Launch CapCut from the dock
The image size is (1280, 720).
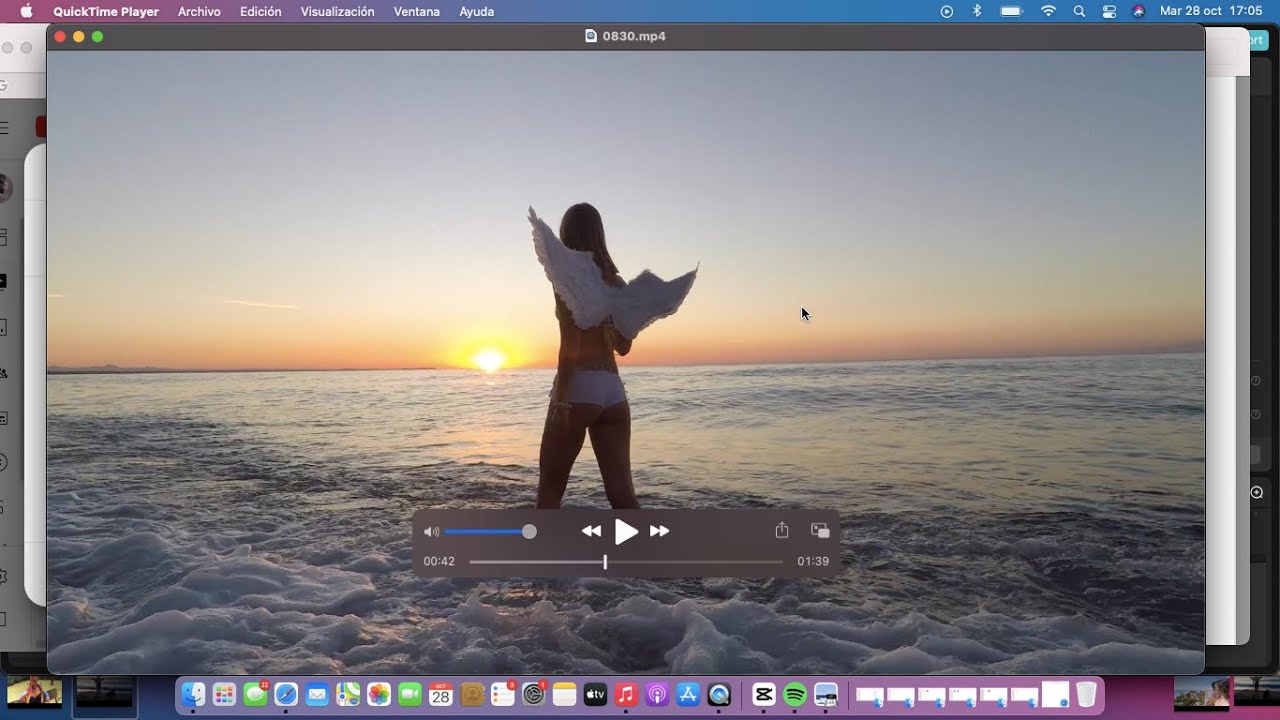click(764, 695)
